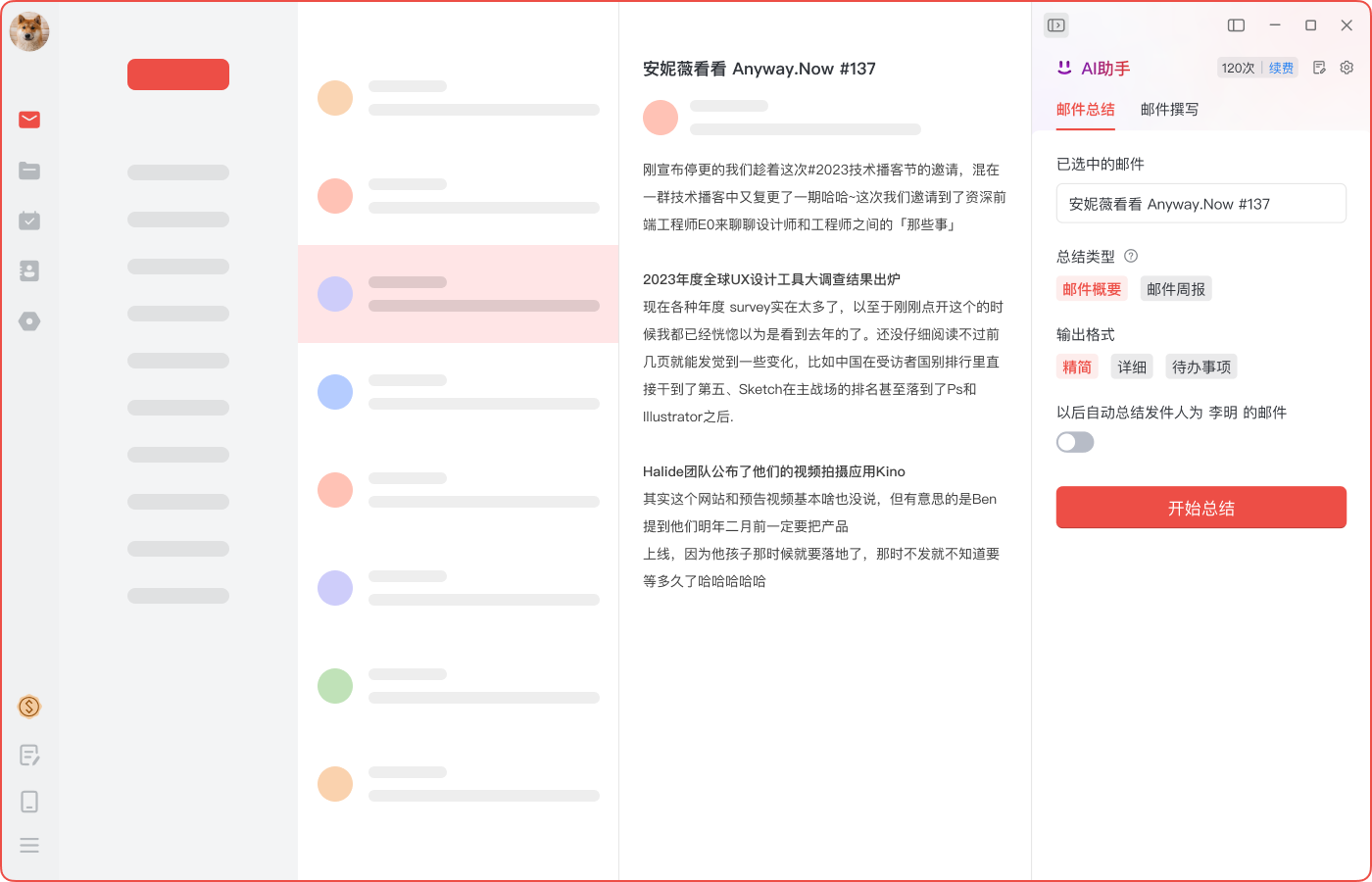Open the Folders icon in left sidebar
Viewport: 1372px width, 882px height.
click(x=29, y=171)
